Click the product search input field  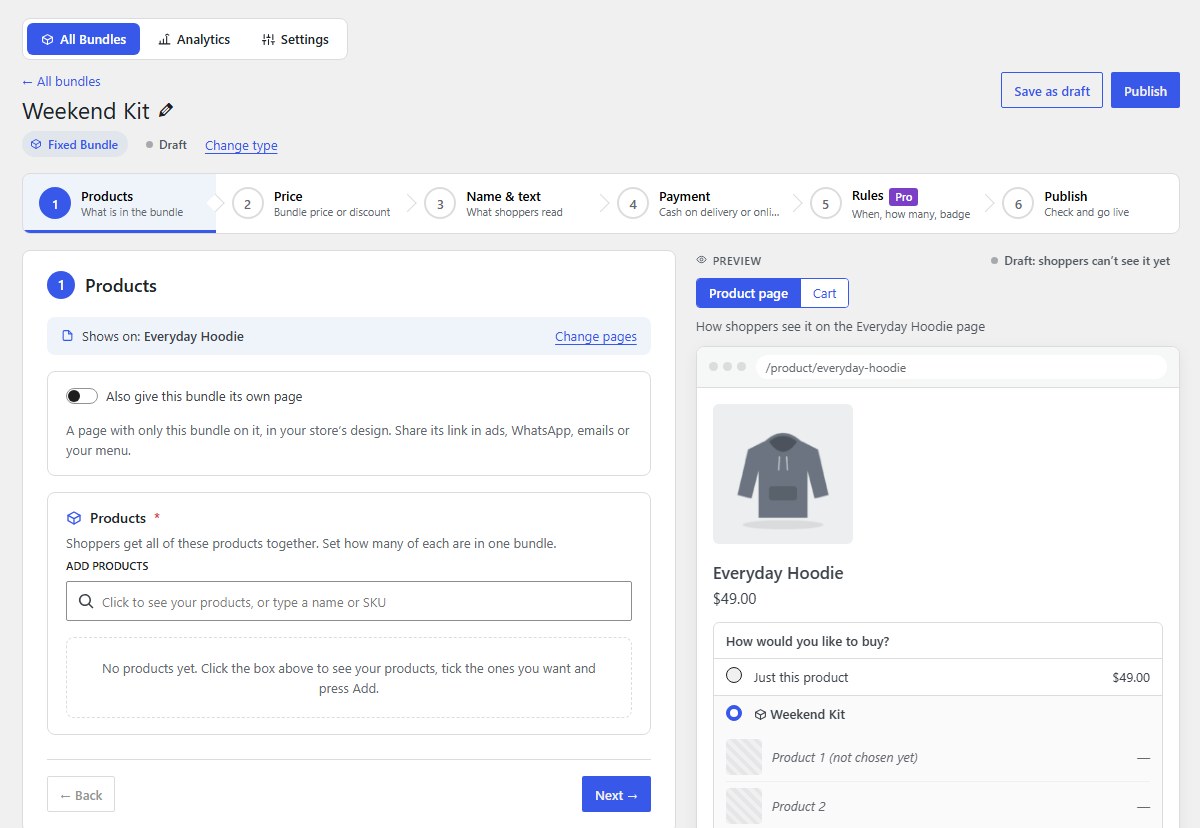coord(349,601)
